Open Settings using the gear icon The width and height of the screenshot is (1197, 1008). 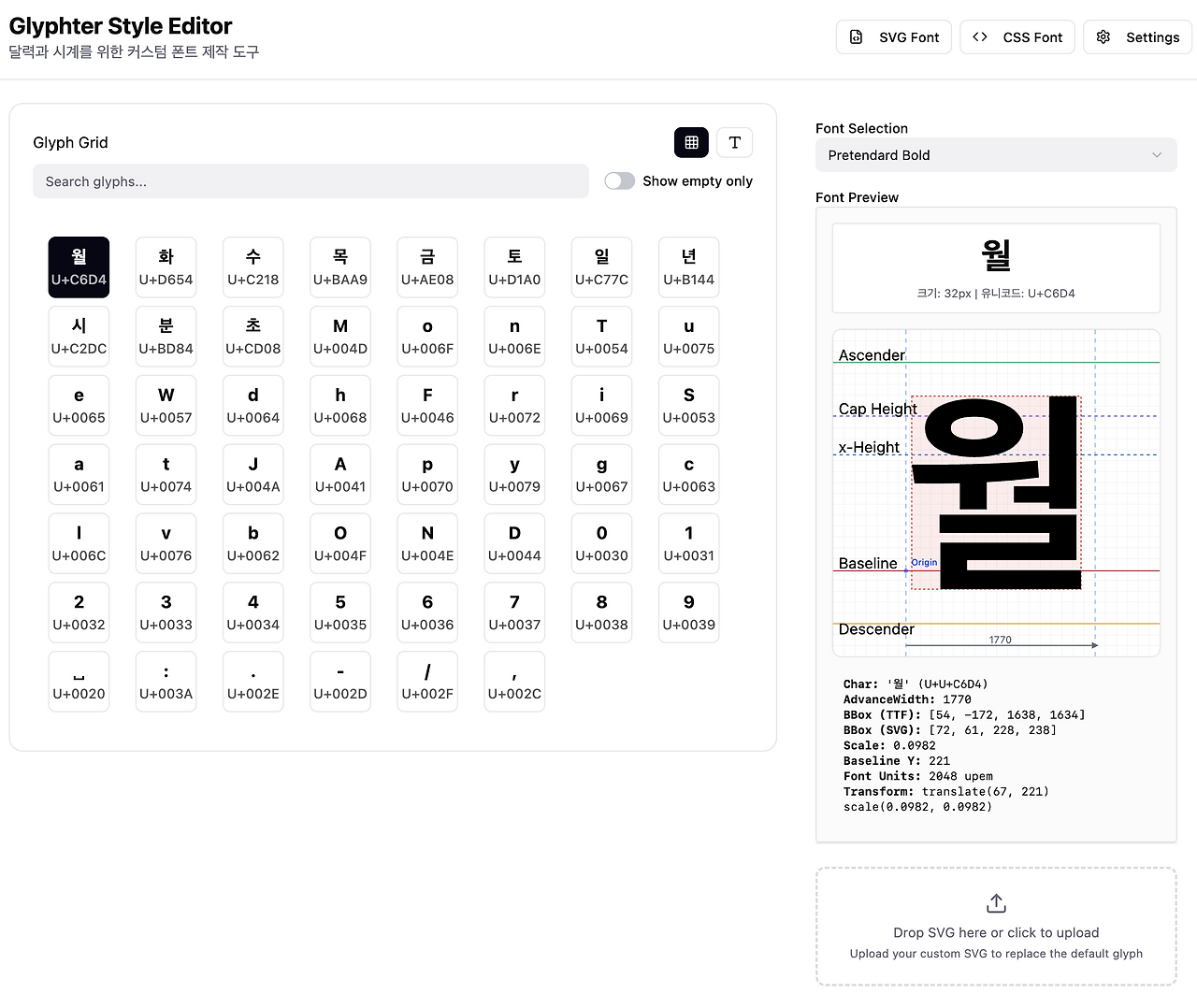coord(1103,36)
